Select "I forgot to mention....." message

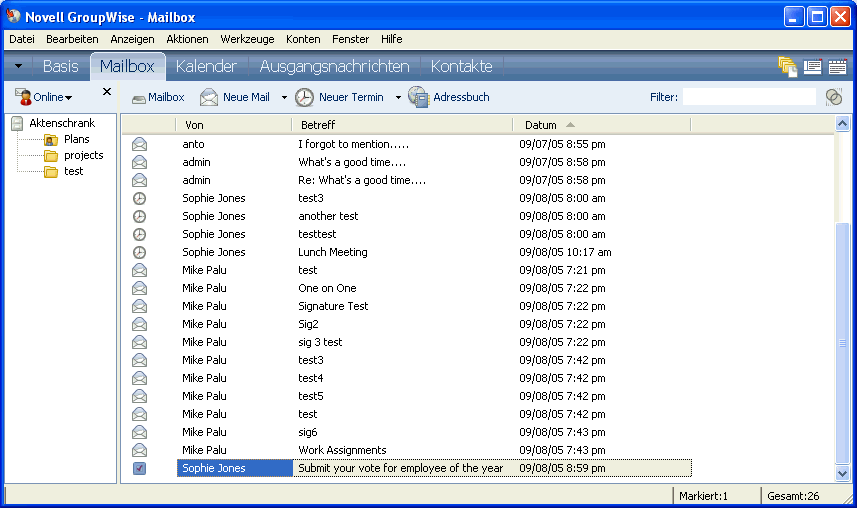tap(353, 144)
